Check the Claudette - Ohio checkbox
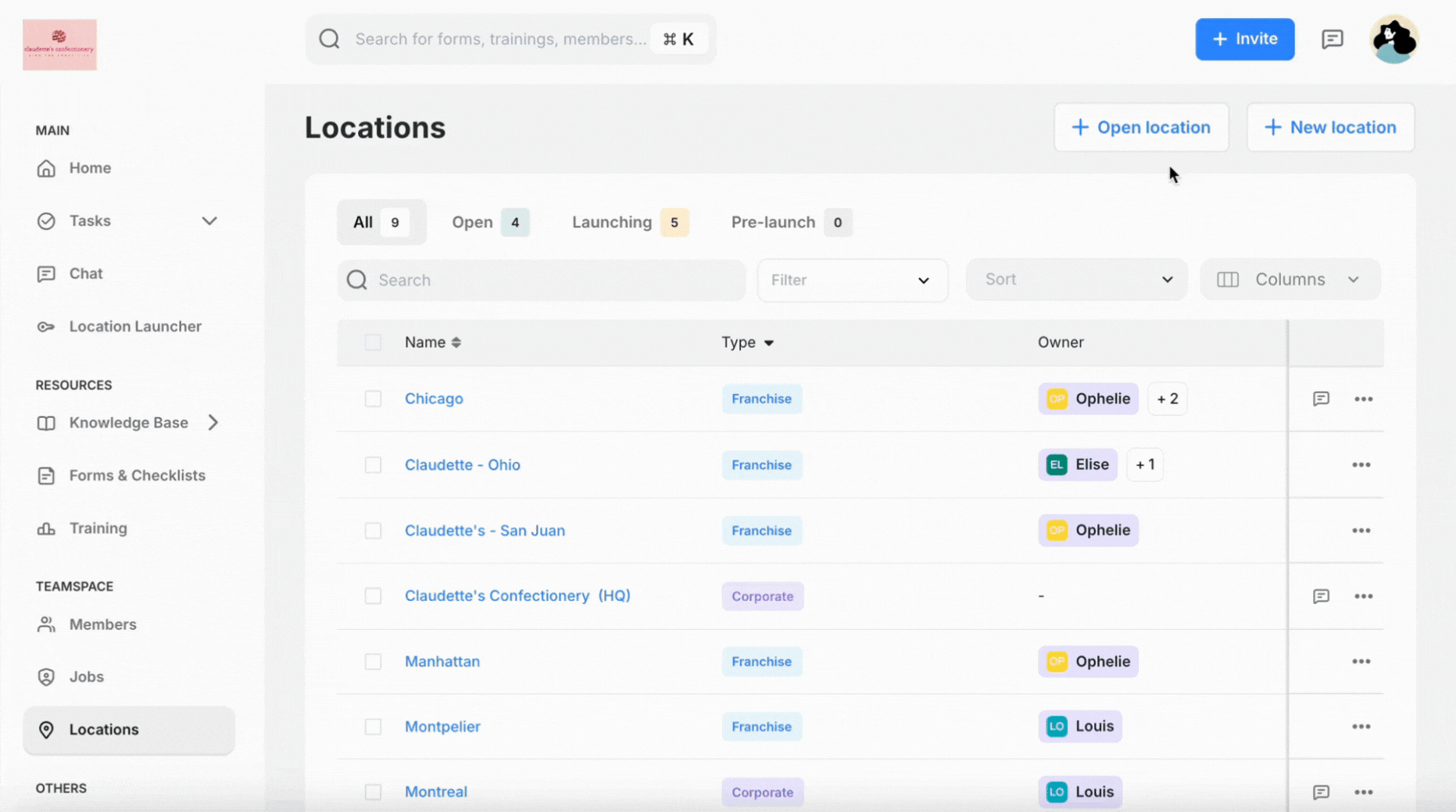The width and height of the screenshot is (1456, 812). [373, 465]
